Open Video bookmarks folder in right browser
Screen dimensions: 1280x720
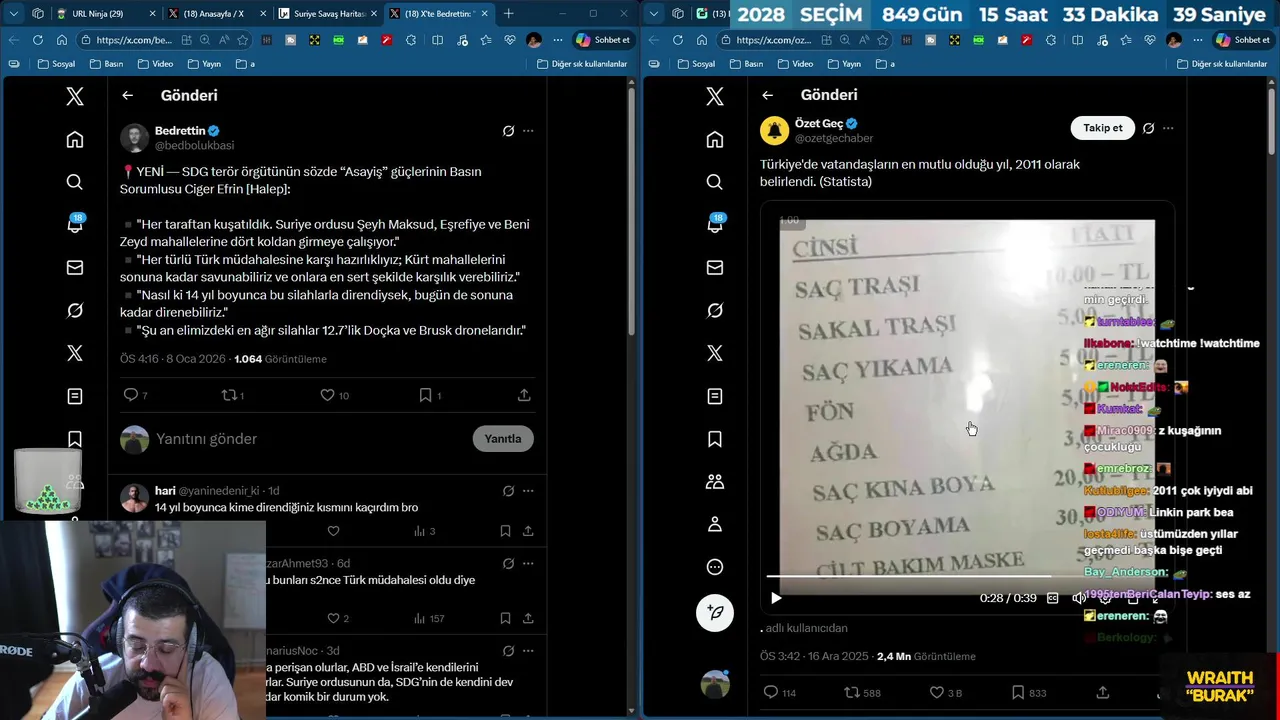[794, 64]
